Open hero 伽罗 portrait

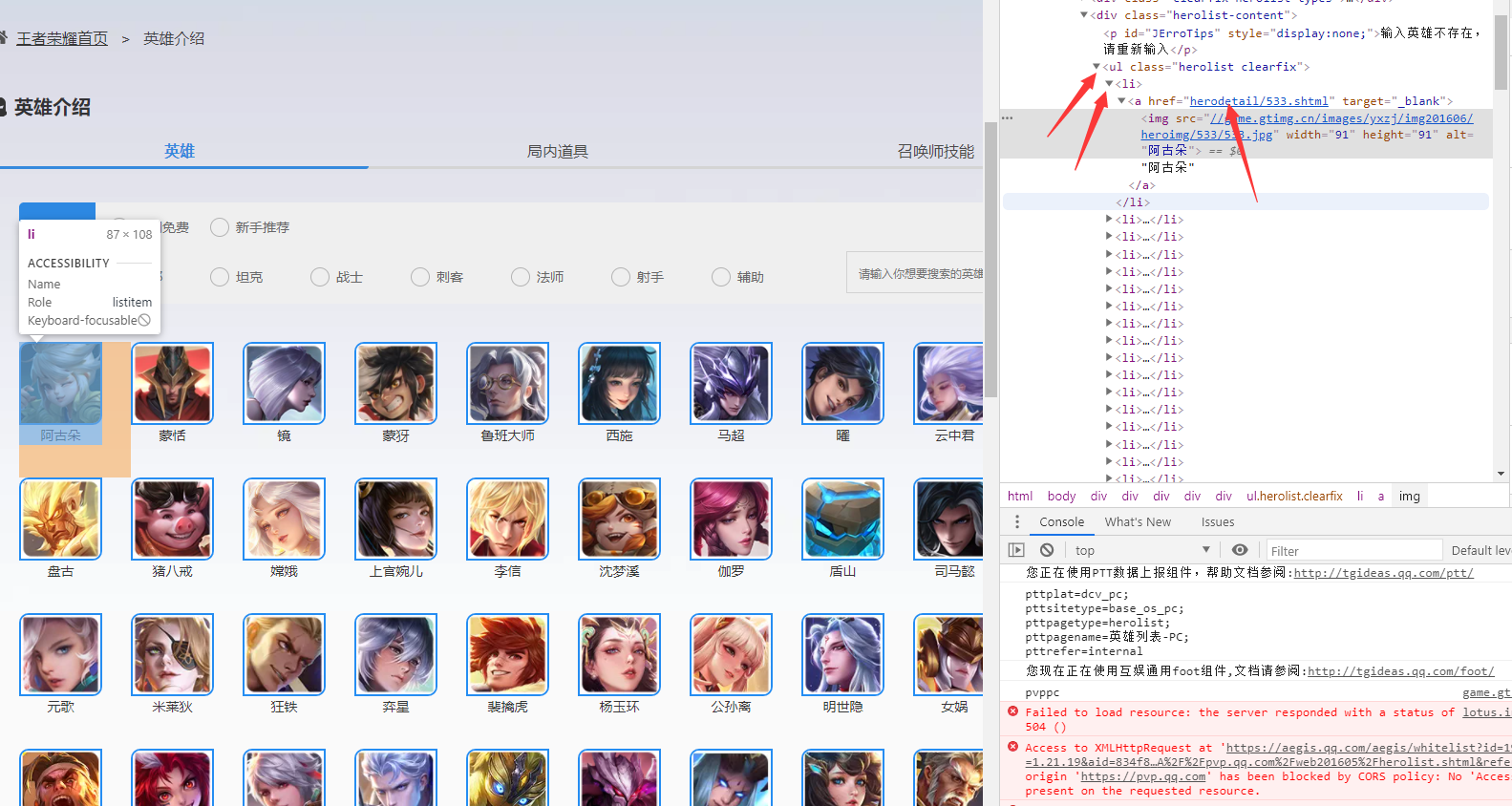(731, 519)
